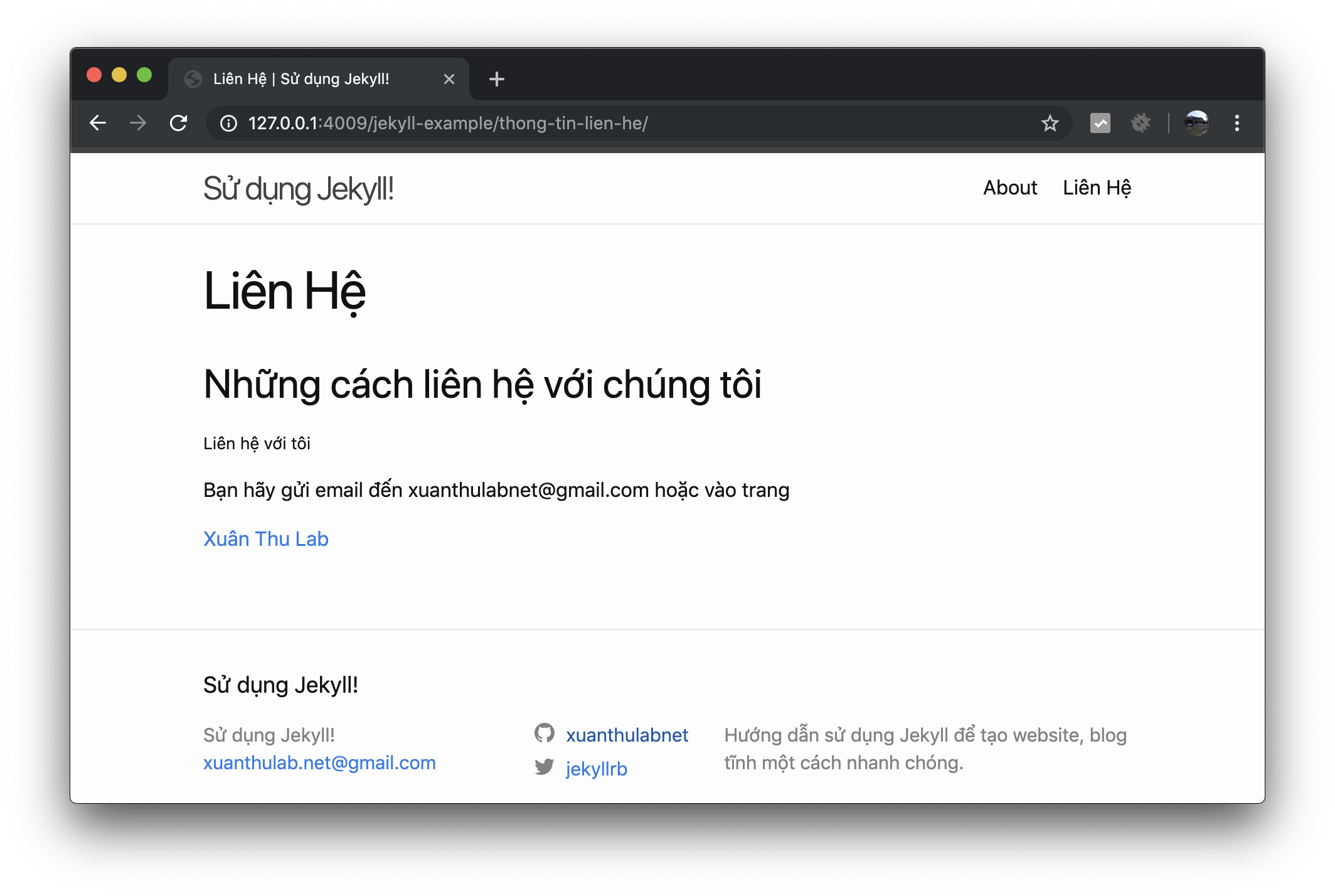
Task: Click the browser back arrow
Action: pyautogui.click(x=98, y=123)
